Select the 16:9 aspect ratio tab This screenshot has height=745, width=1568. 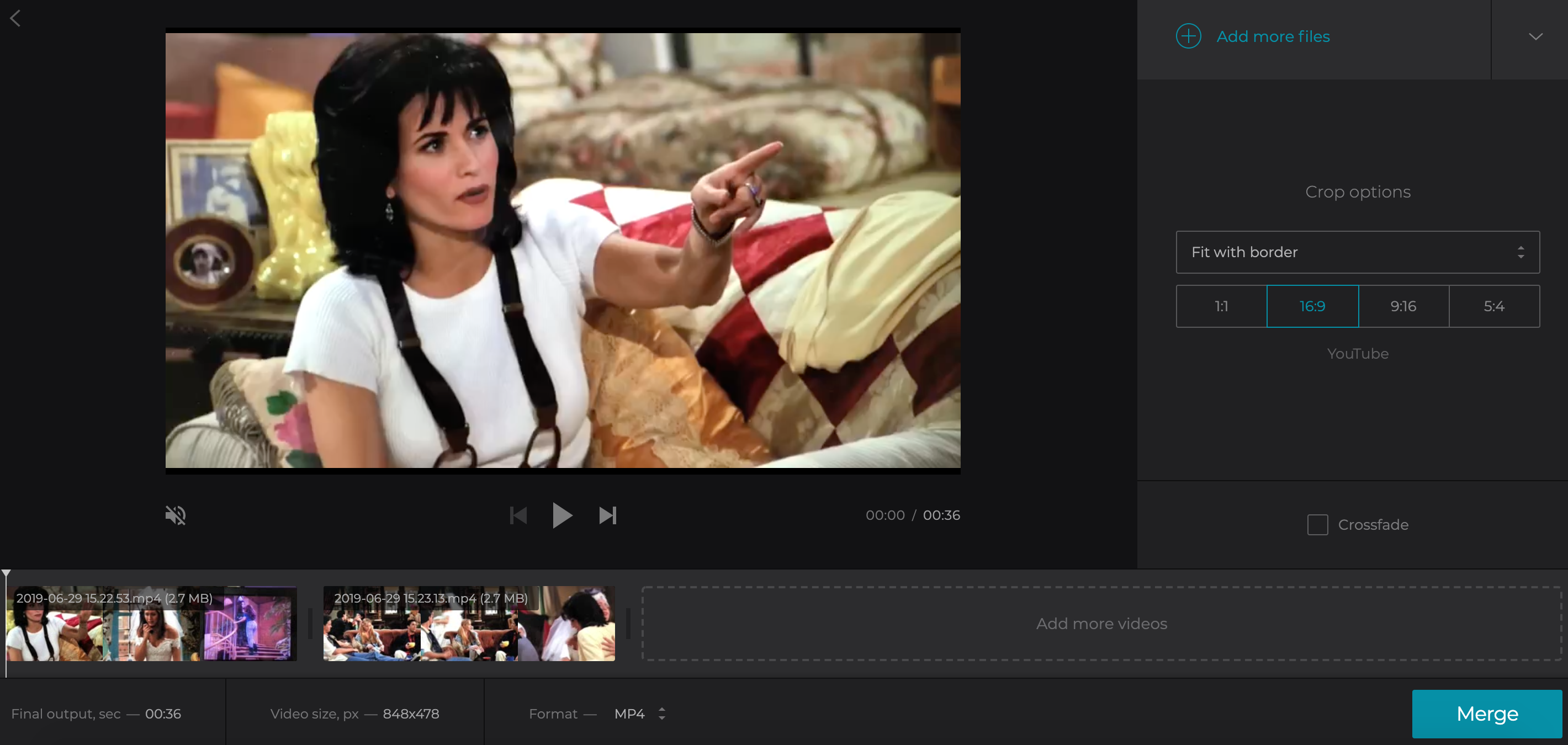(x=1312, y=306)
